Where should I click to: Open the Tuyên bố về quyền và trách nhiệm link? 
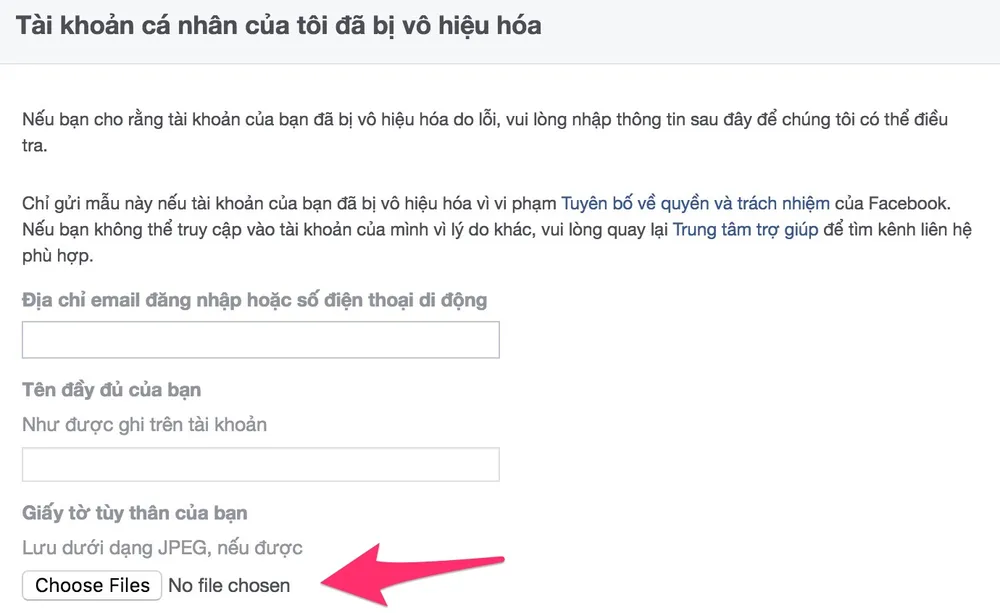click(x=695, y=203)
